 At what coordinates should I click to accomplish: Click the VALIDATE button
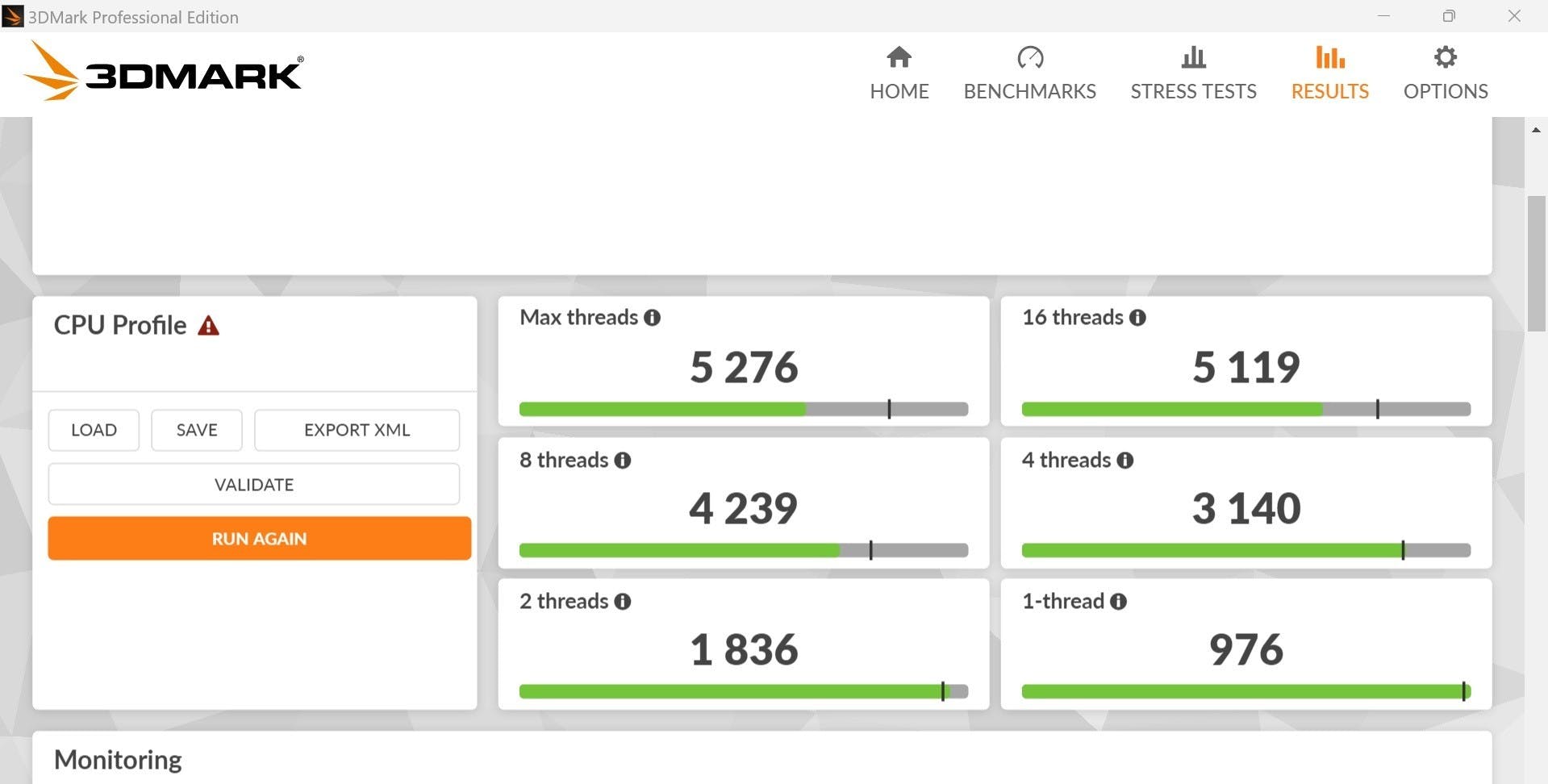click(254, 484)
